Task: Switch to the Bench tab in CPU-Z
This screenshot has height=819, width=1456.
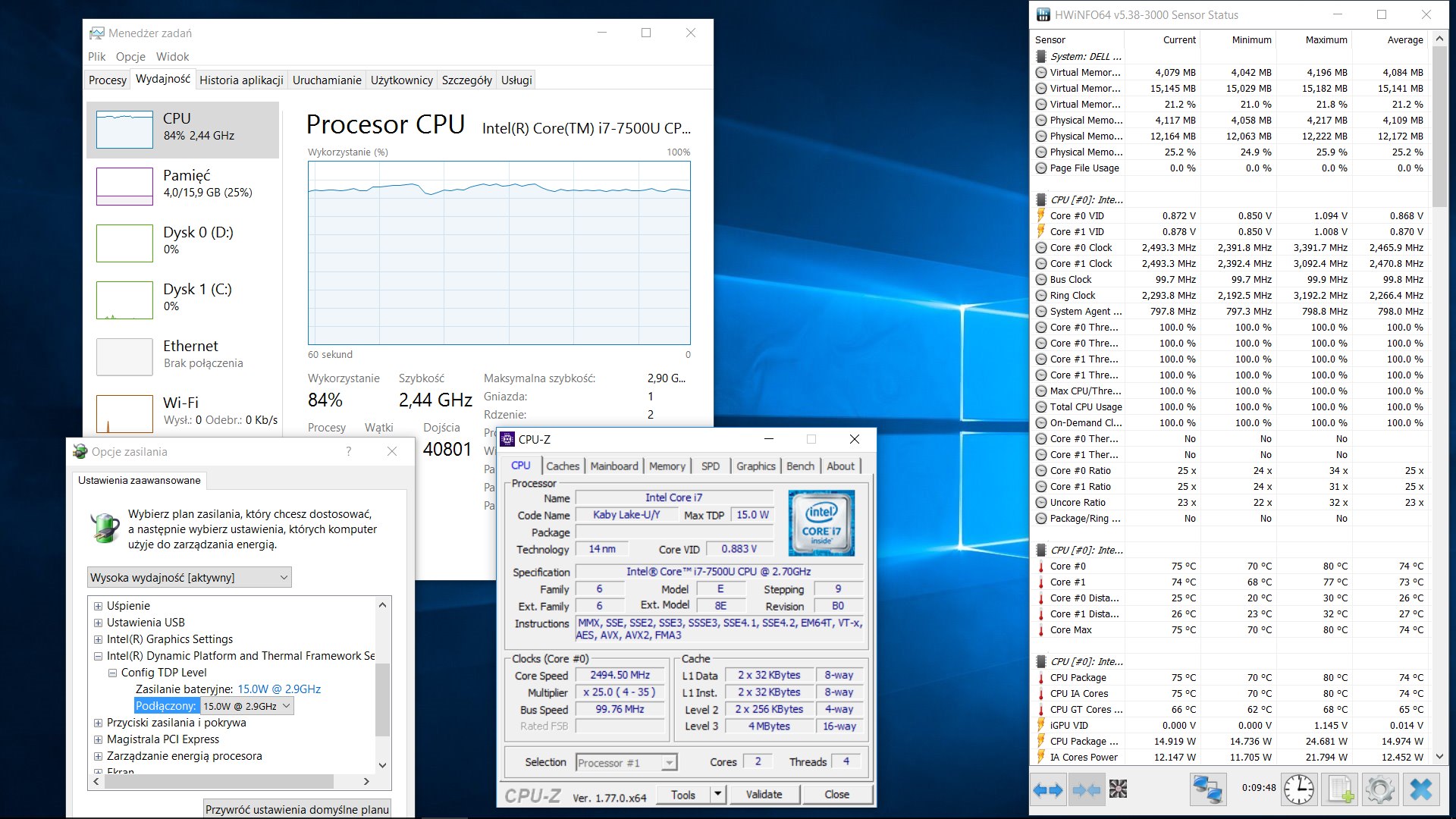Action: coord(800,466)
